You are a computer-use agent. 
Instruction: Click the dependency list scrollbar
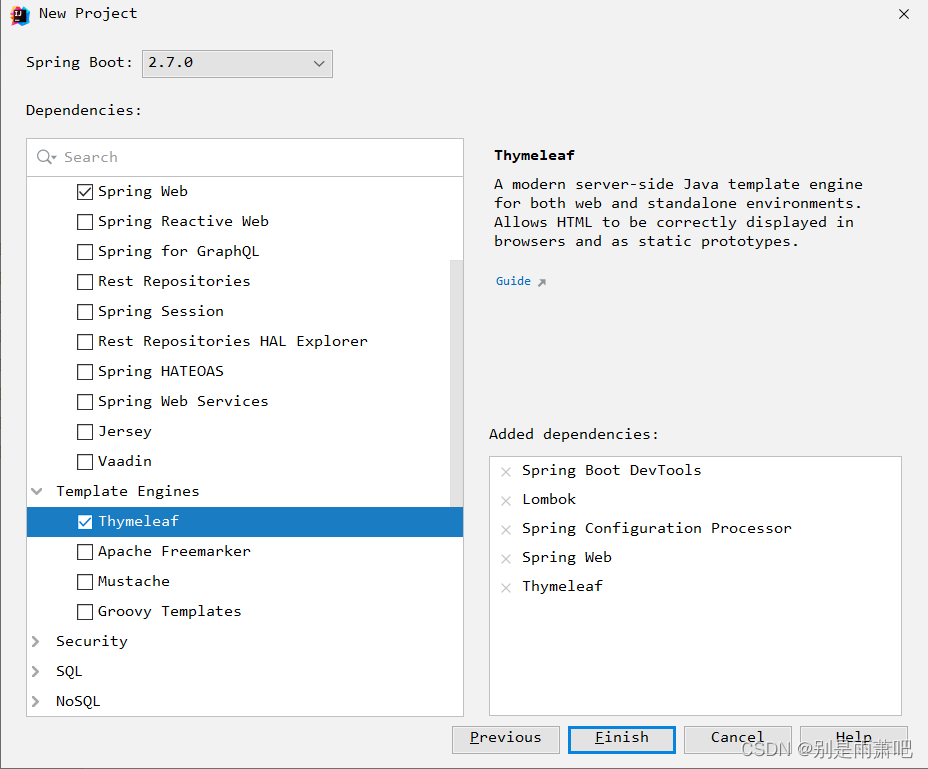(456, 383)
